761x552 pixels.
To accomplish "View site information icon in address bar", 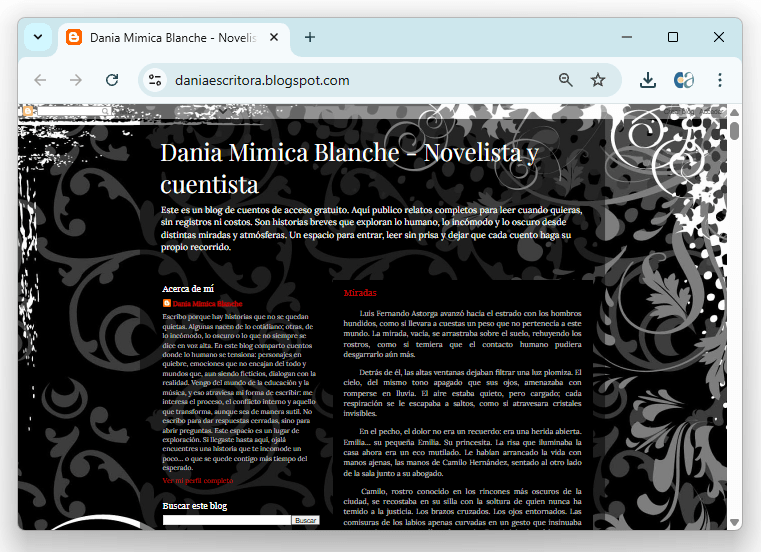I will [x=155, y=80].
